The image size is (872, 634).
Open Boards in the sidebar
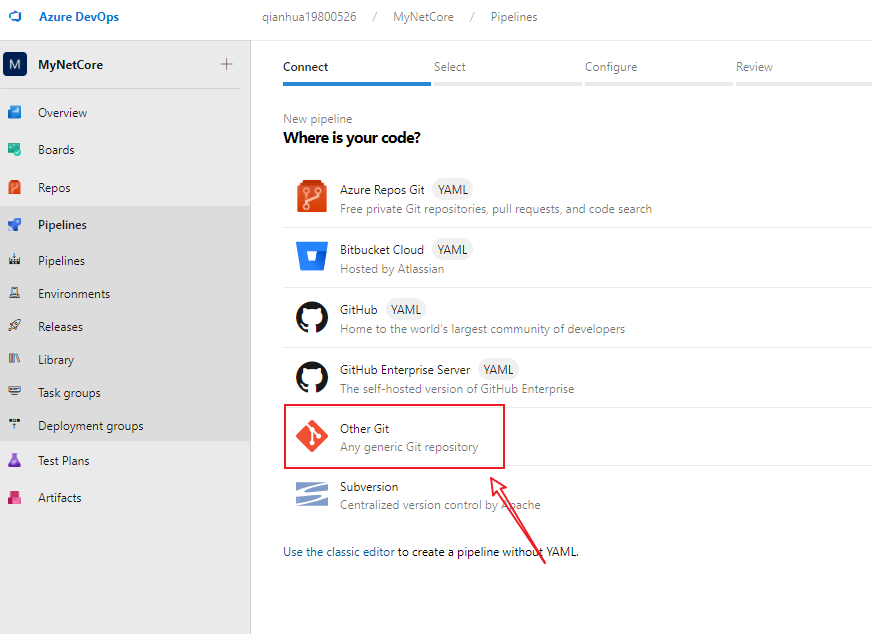[x=56, y=150]
